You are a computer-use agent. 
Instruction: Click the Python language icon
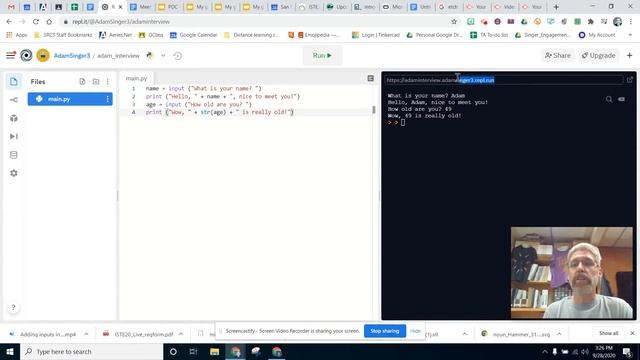click(150, 56)
